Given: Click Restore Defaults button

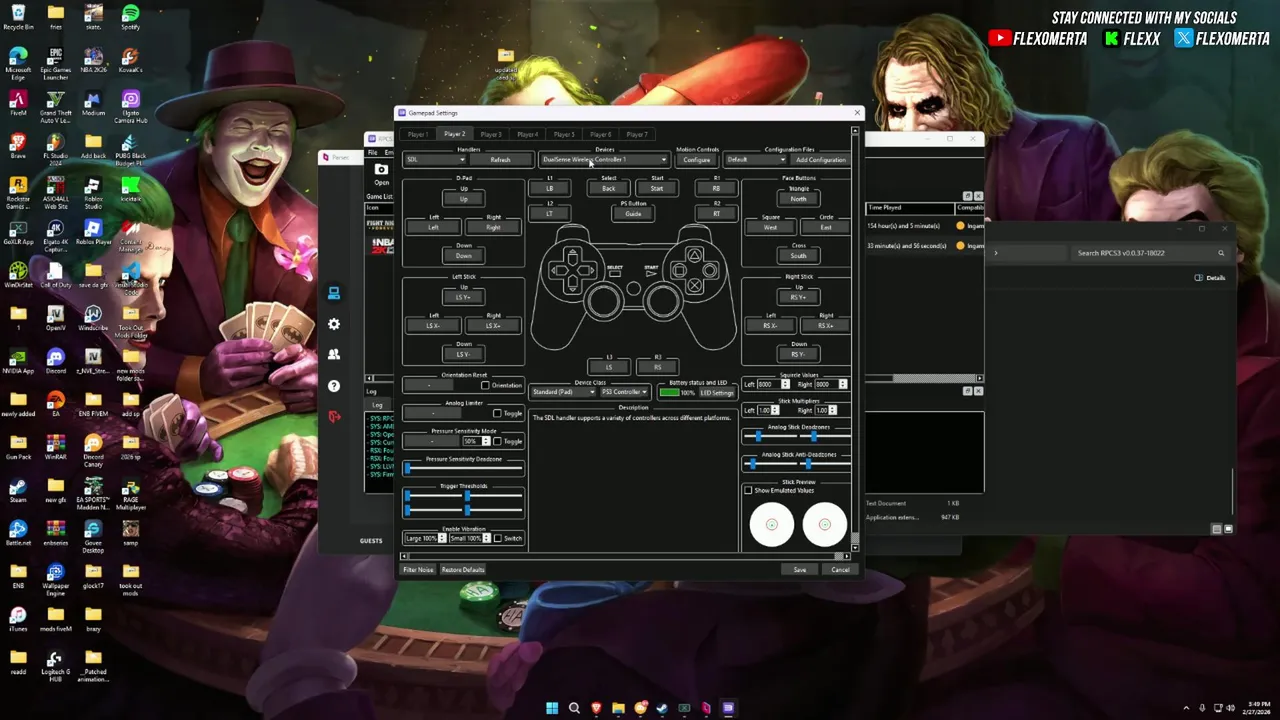Looking at the screenshot, I should click(463, 570).
